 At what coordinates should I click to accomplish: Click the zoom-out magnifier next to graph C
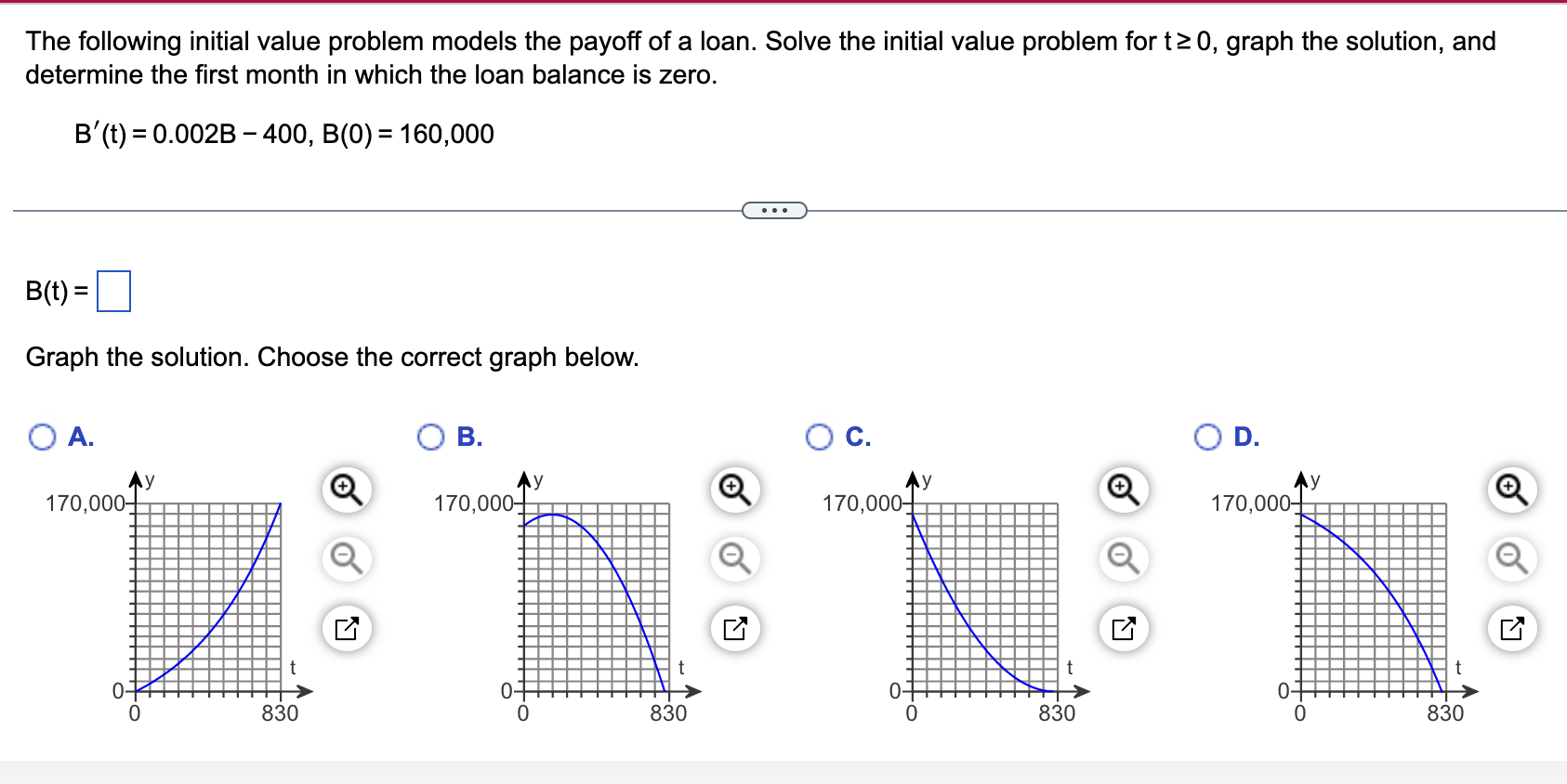click(x=1122, y=558)
